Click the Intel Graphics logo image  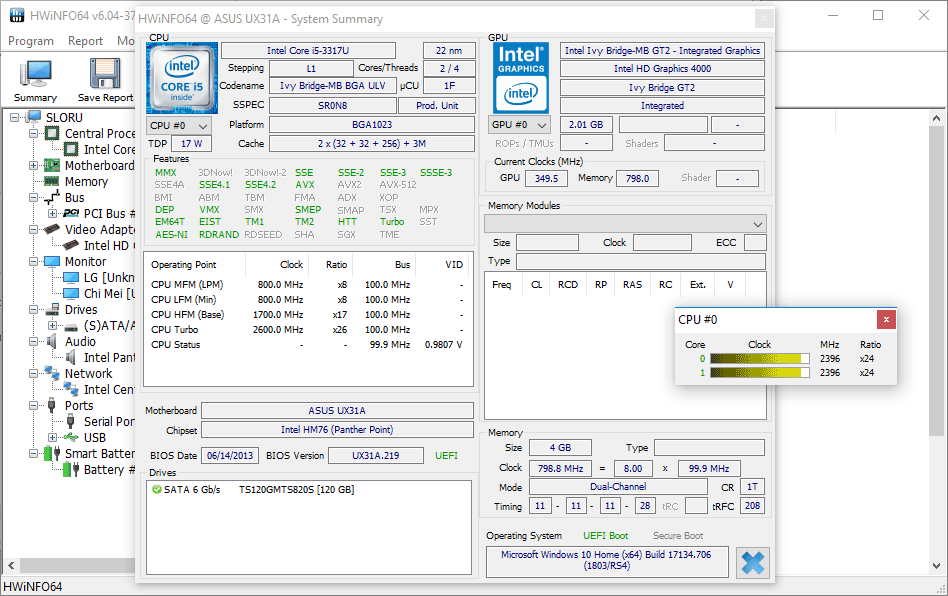coord(521,79)
